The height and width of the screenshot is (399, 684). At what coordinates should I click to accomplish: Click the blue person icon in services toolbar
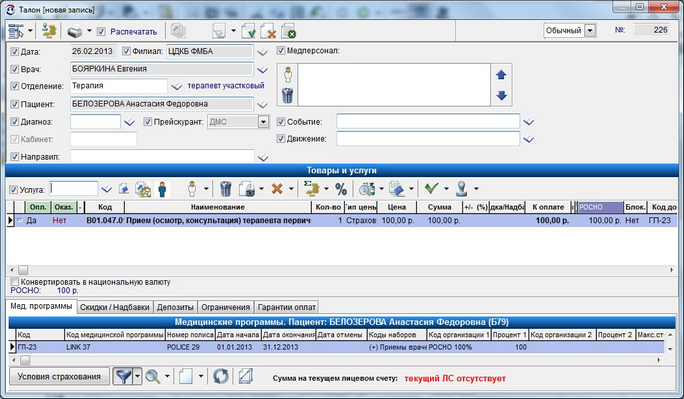[162, 189]
